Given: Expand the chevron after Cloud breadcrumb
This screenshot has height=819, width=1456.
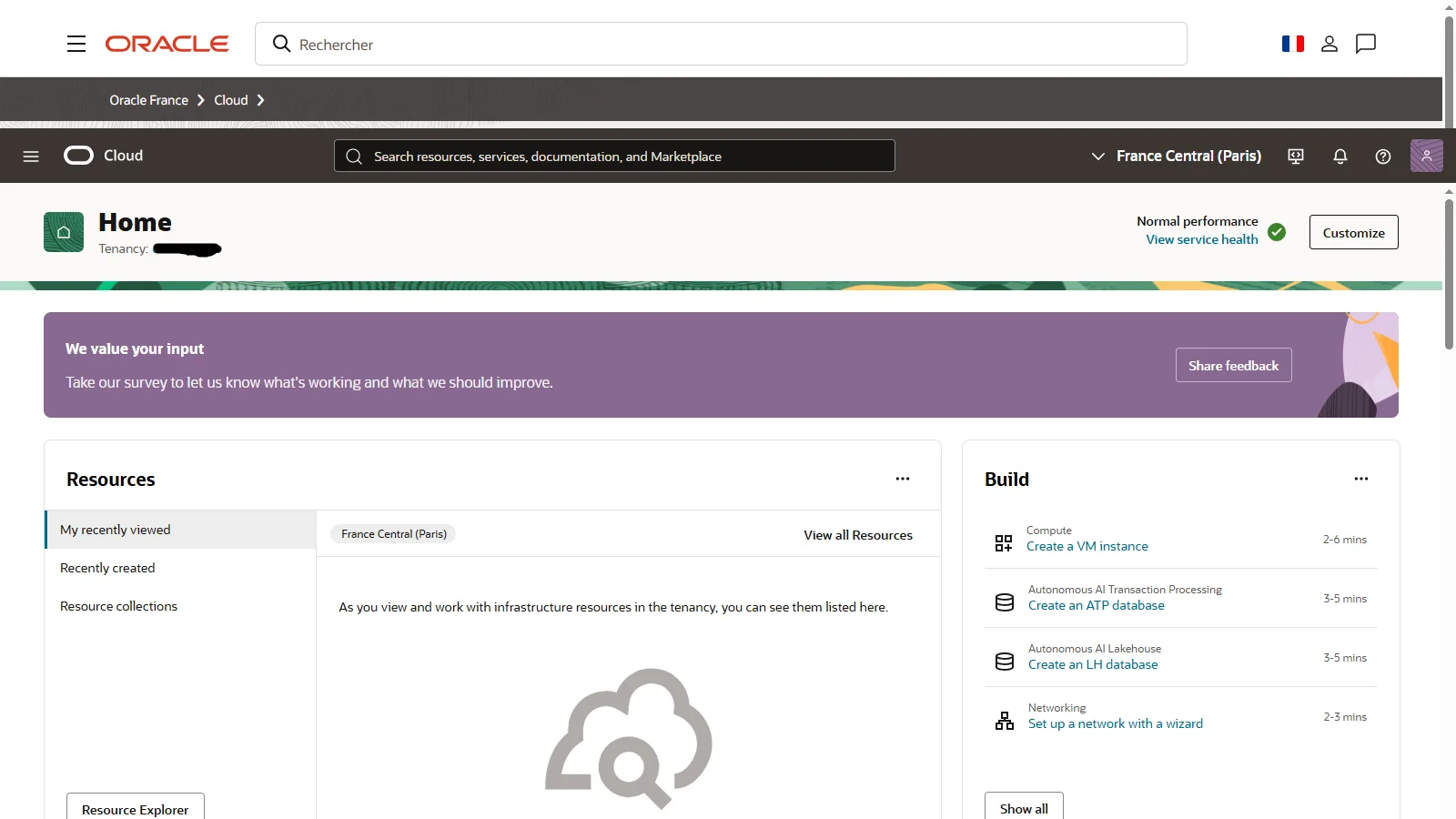Looking at the screenshot, I should [260, 100].
